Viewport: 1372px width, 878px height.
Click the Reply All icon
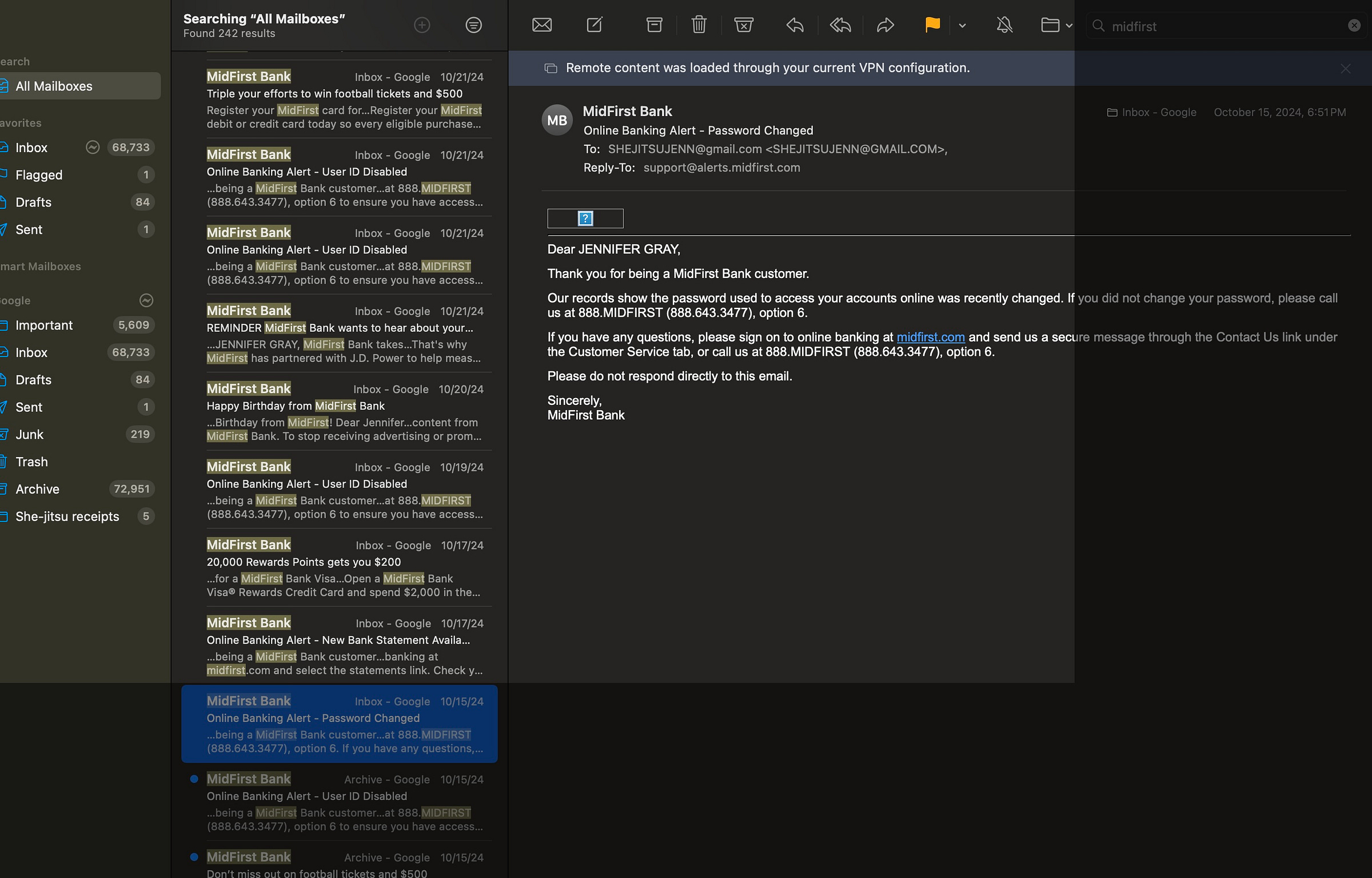click(840, 25)
